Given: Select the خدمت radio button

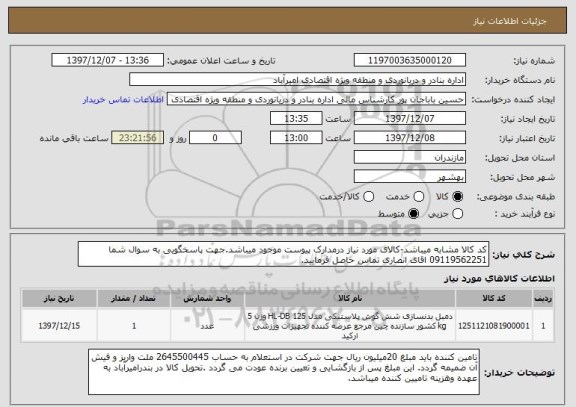Looking at the screenshot, I should 419,197.
